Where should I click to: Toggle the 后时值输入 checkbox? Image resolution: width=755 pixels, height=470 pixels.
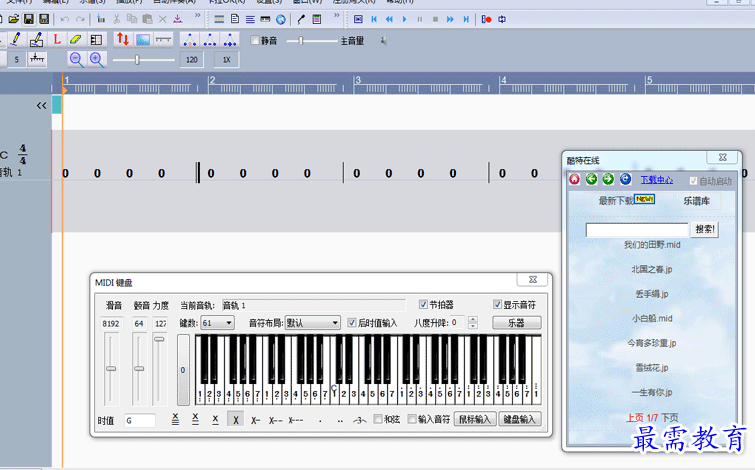pyautogui.click(x=352, y=323)
